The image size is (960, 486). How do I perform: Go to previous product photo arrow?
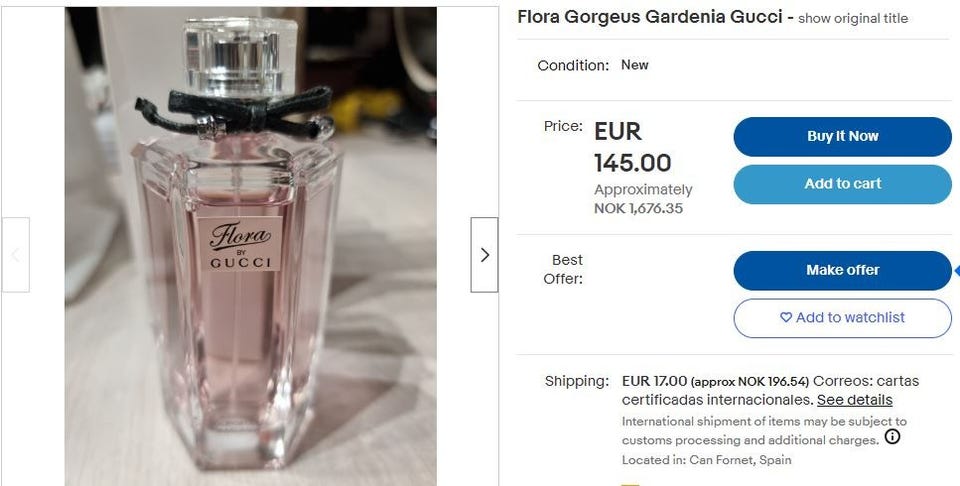point(15,255)
